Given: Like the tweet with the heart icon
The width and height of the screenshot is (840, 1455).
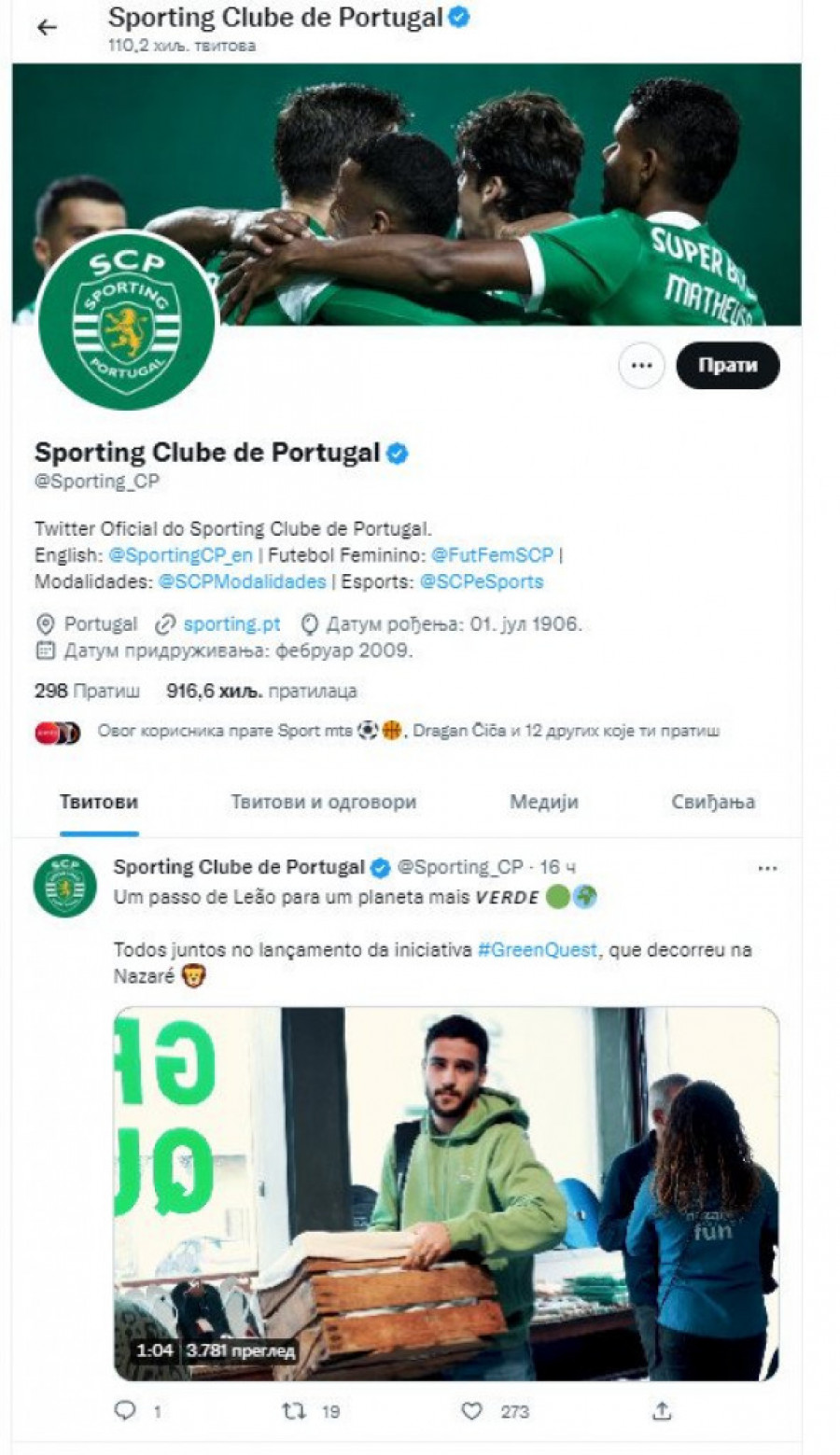Looking at the screenshot, I should click(x=472, y=1410).
